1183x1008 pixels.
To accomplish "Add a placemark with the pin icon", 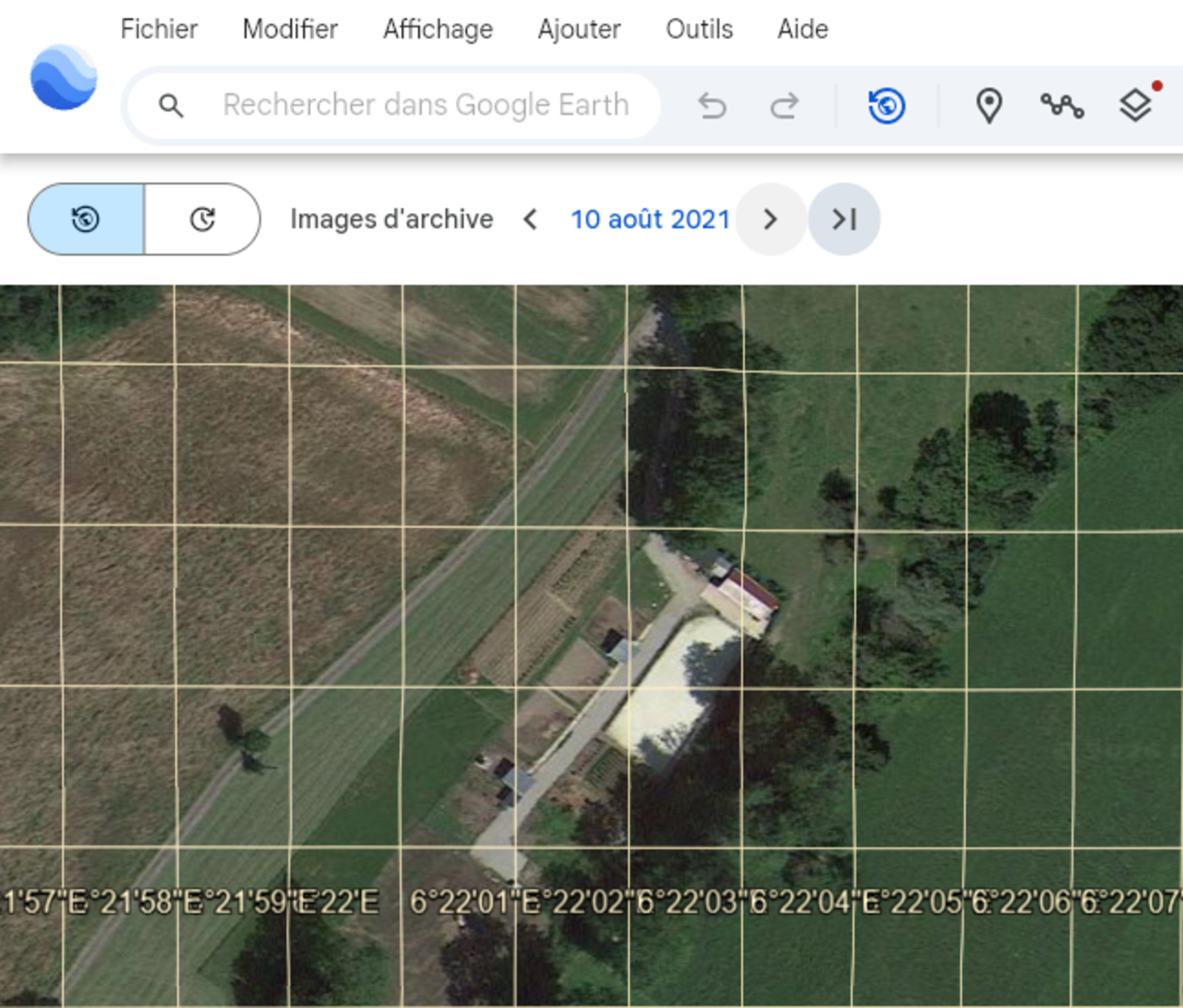I will 989,106.
